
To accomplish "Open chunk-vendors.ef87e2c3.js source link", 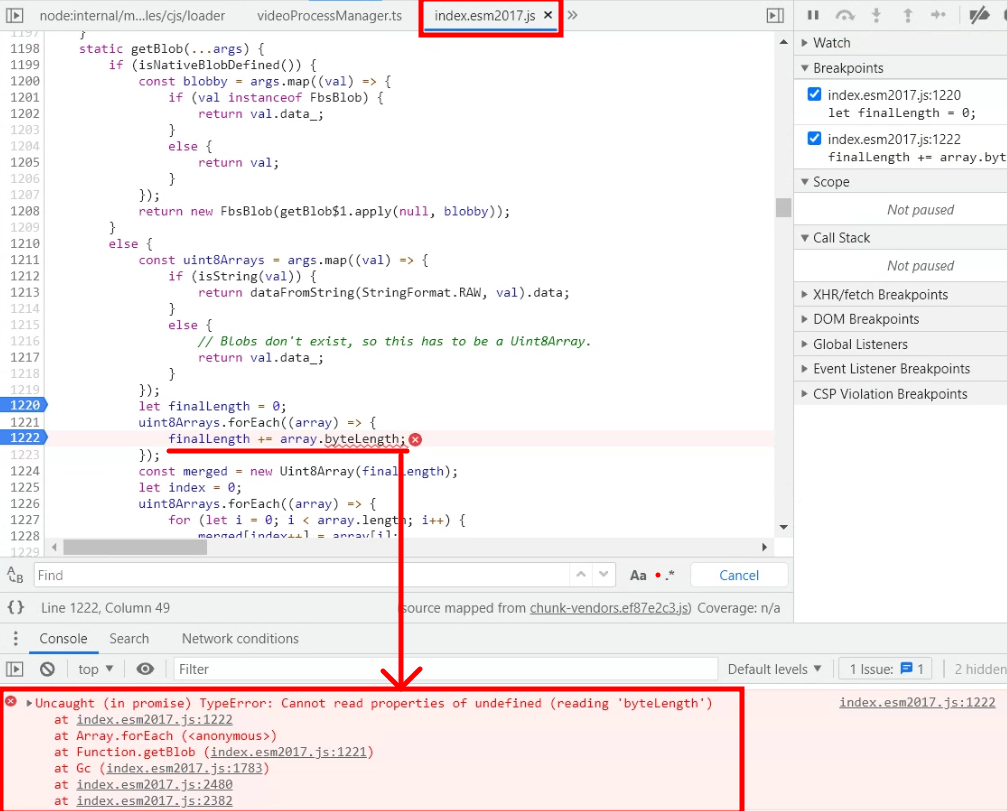I will 609,607.
